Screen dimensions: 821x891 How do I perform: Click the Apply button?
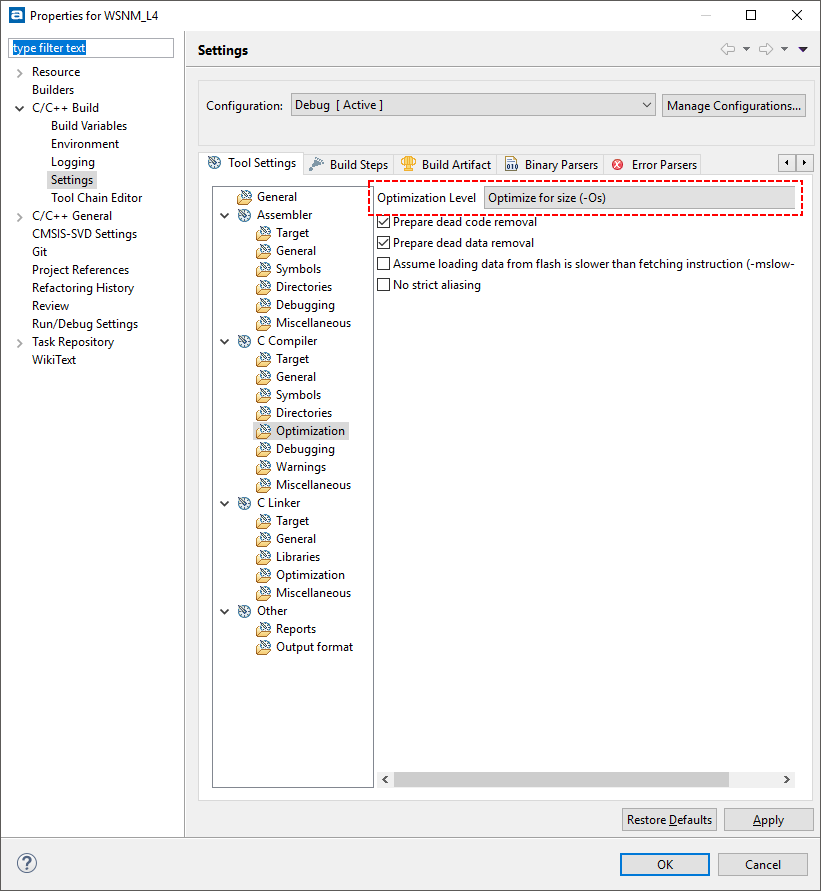tap(768, 819)
